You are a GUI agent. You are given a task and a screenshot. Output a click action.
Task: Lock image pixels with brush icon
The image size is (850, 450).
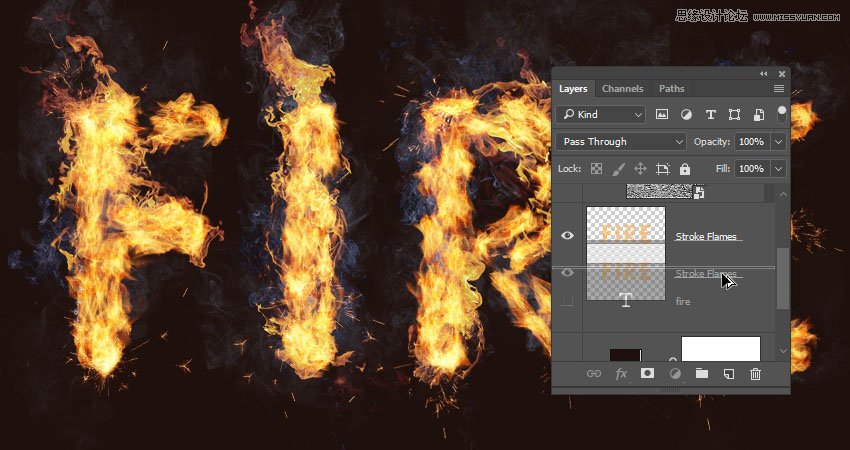click(x=618, y=169)
